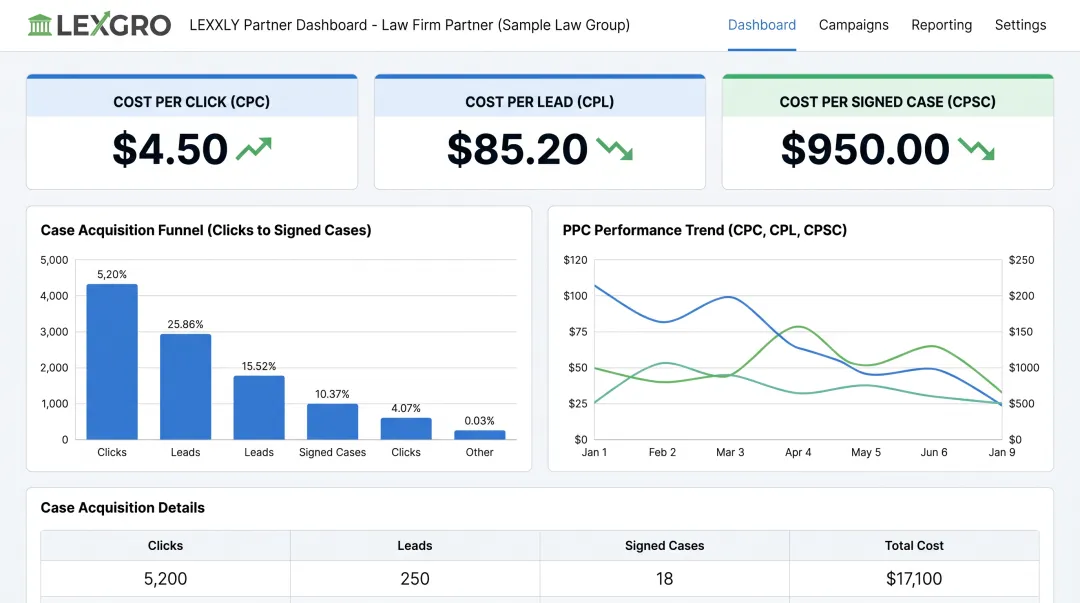1080x603 pixels.
Task: Go to the Settings tab
Action: (1020, 25)
